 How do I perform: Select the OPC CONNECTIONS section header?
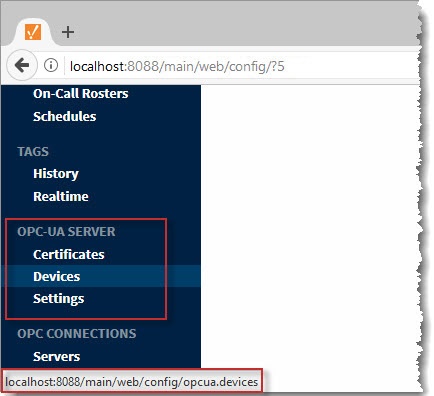(x=77, y=334)
